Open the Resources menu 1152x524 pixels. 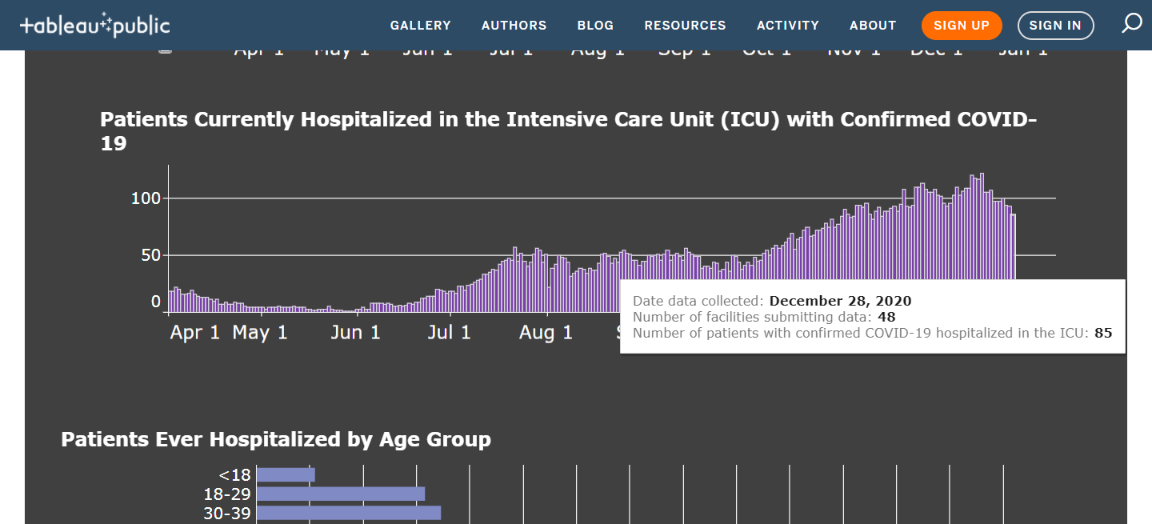tap(685, 26)
